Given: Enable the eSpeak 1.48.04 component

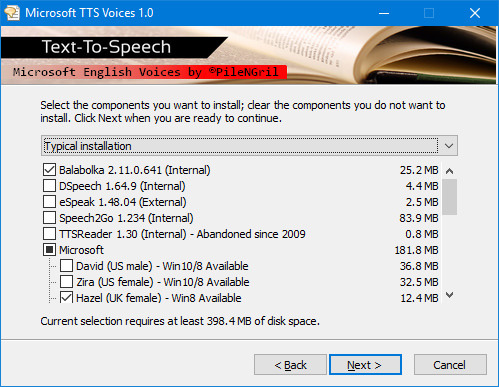Looking at the screenshot, I should click(49, 202).
